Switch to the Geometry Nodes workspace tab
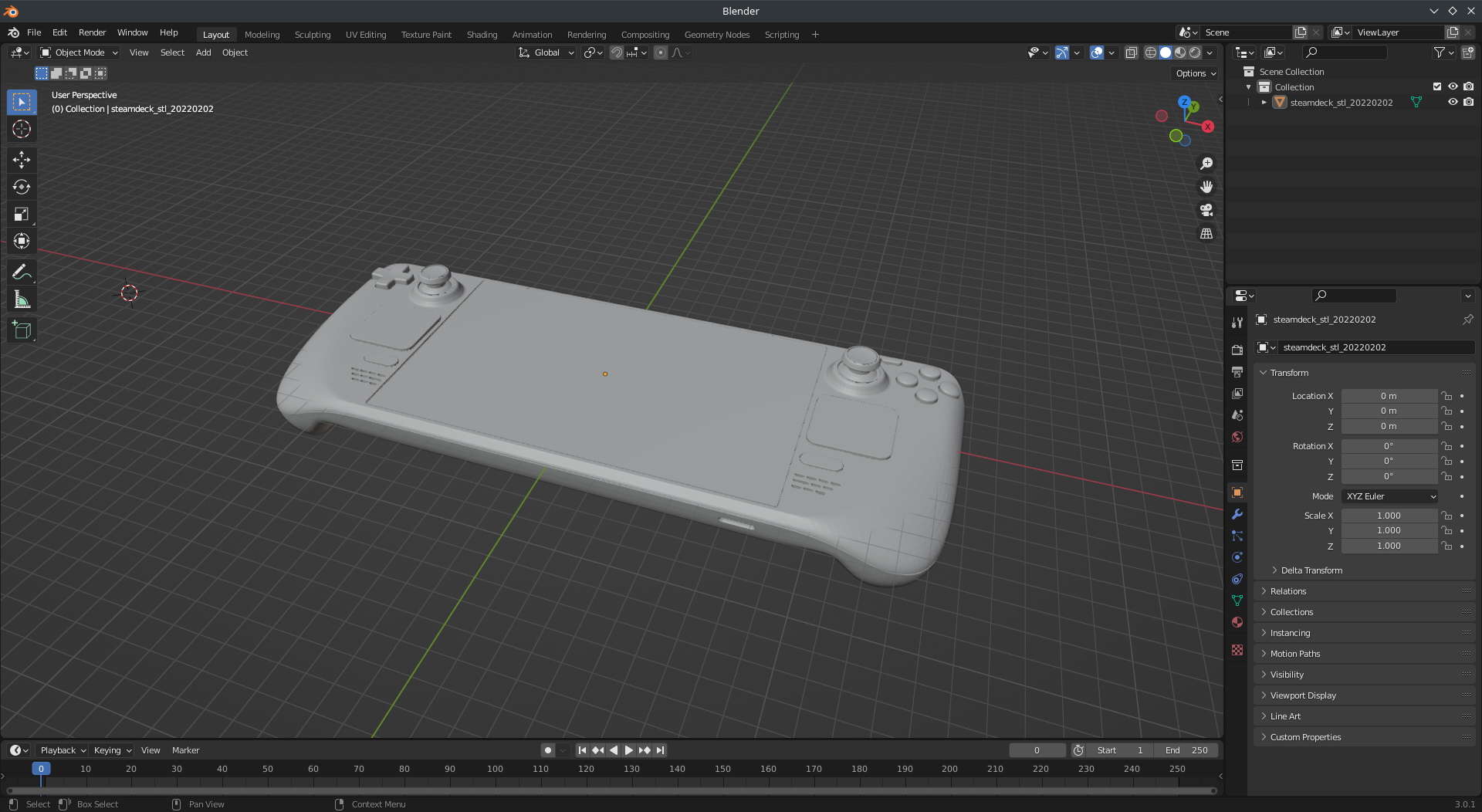The height and width of the screenshot is (812, 1482). (x=716, y=35)
